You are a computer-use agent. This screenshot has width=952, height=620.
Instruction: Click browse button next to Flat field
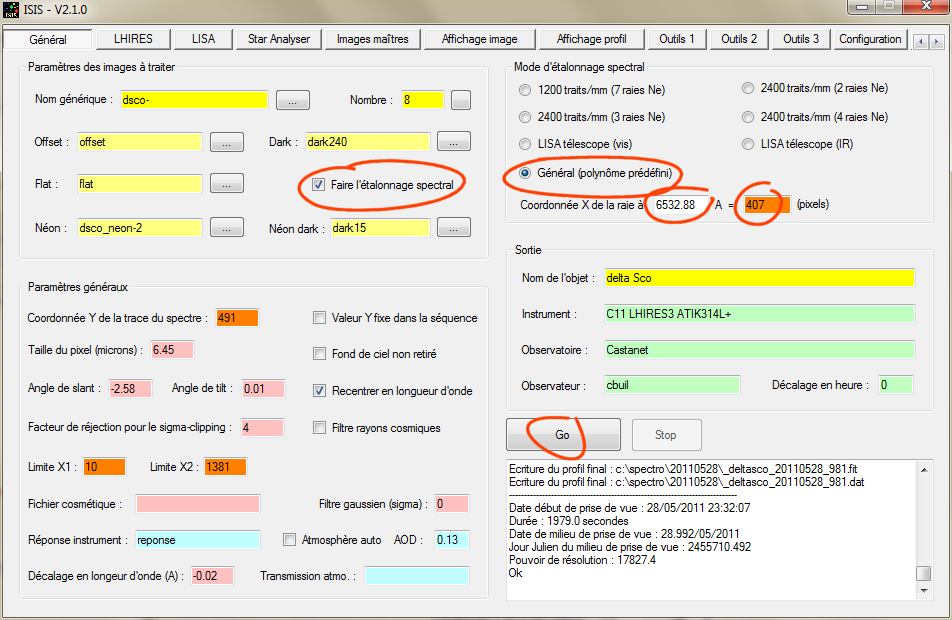click(227, 184)
